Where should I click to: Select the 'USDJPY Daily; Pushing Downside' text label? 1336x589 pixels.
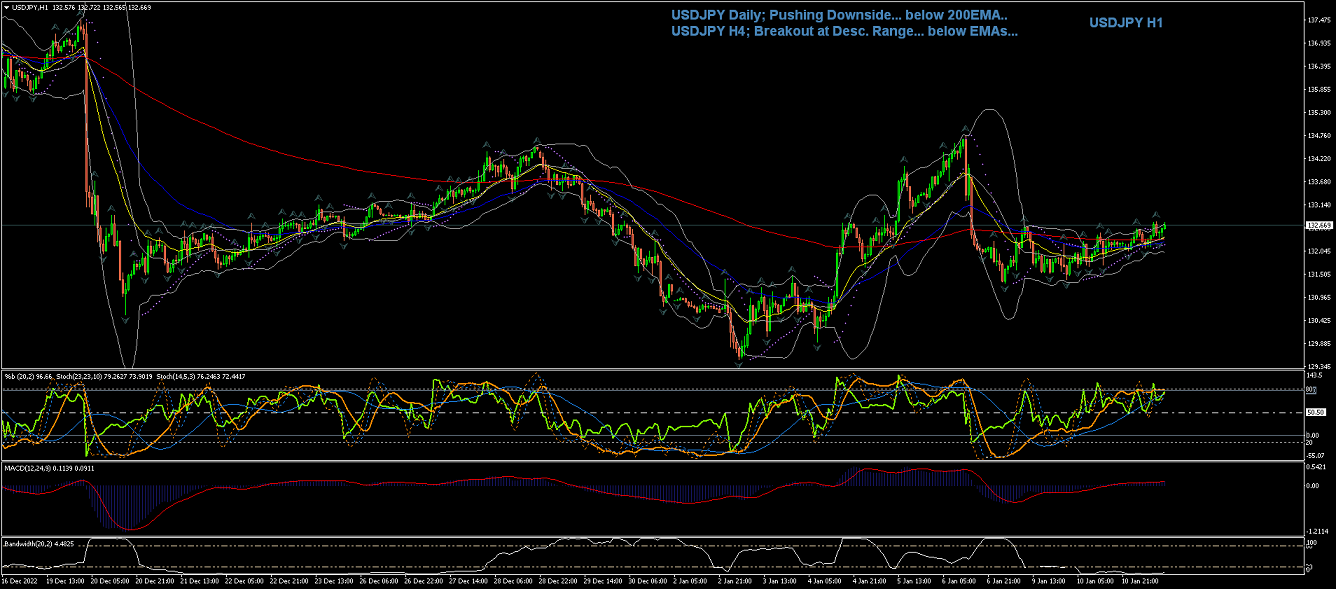(839, 15)
